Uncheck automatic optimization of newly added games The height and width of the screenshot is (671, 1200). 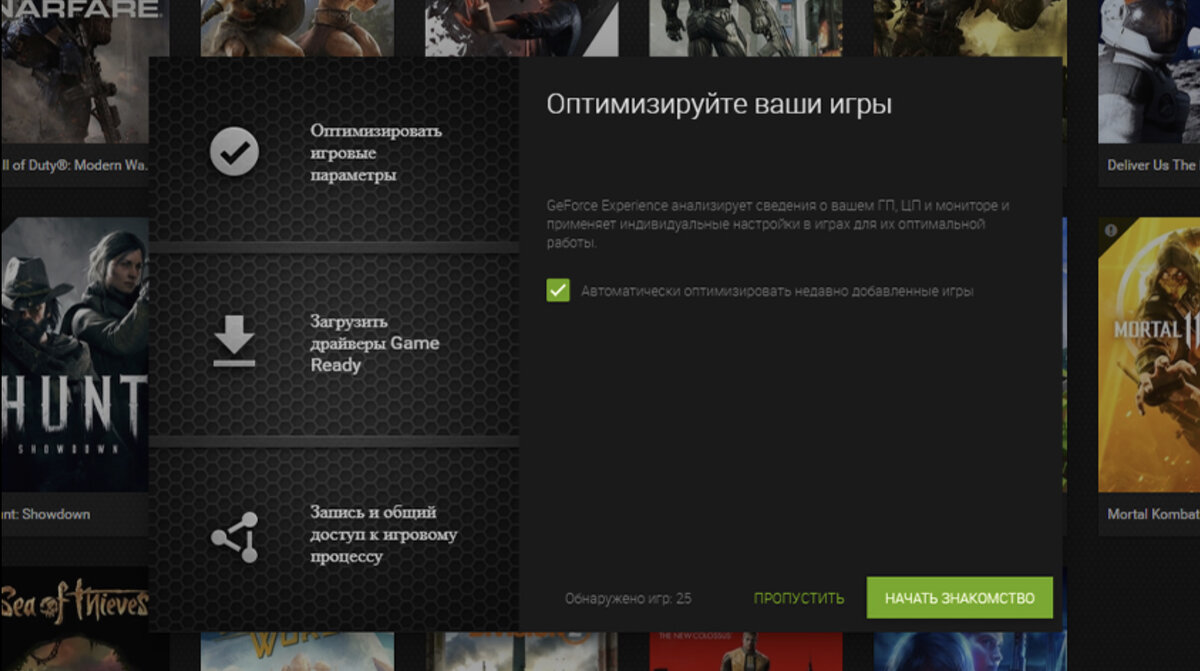[558, 291]
